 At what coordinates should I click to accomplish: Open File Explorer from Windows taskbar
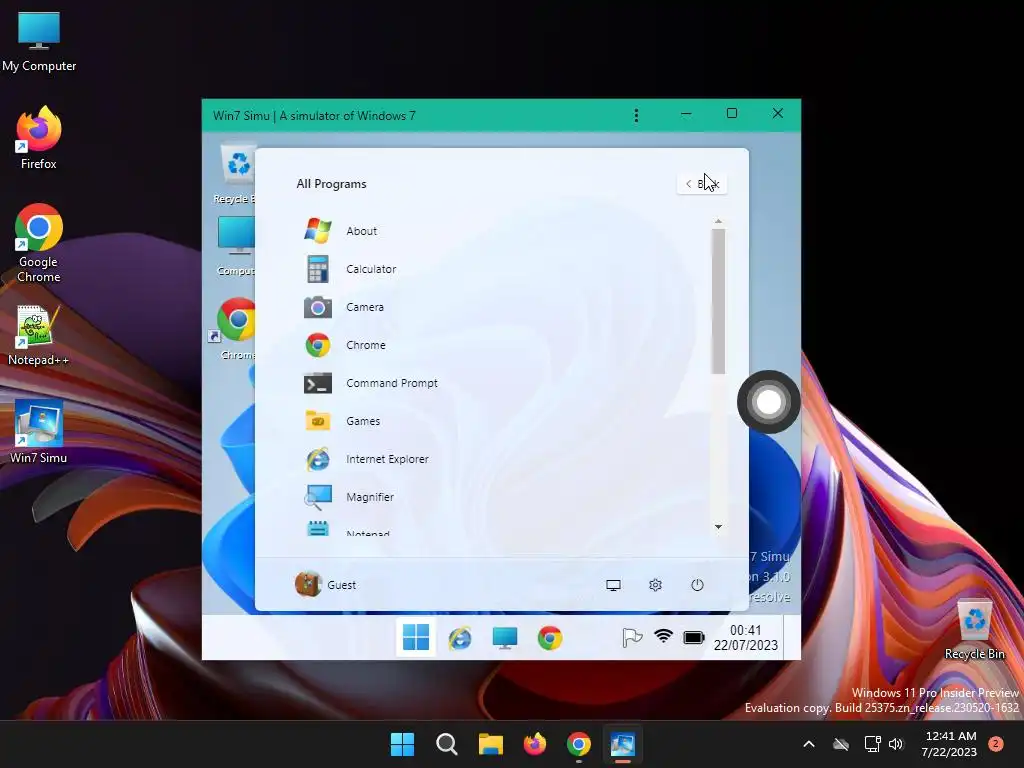click(490, 744)
